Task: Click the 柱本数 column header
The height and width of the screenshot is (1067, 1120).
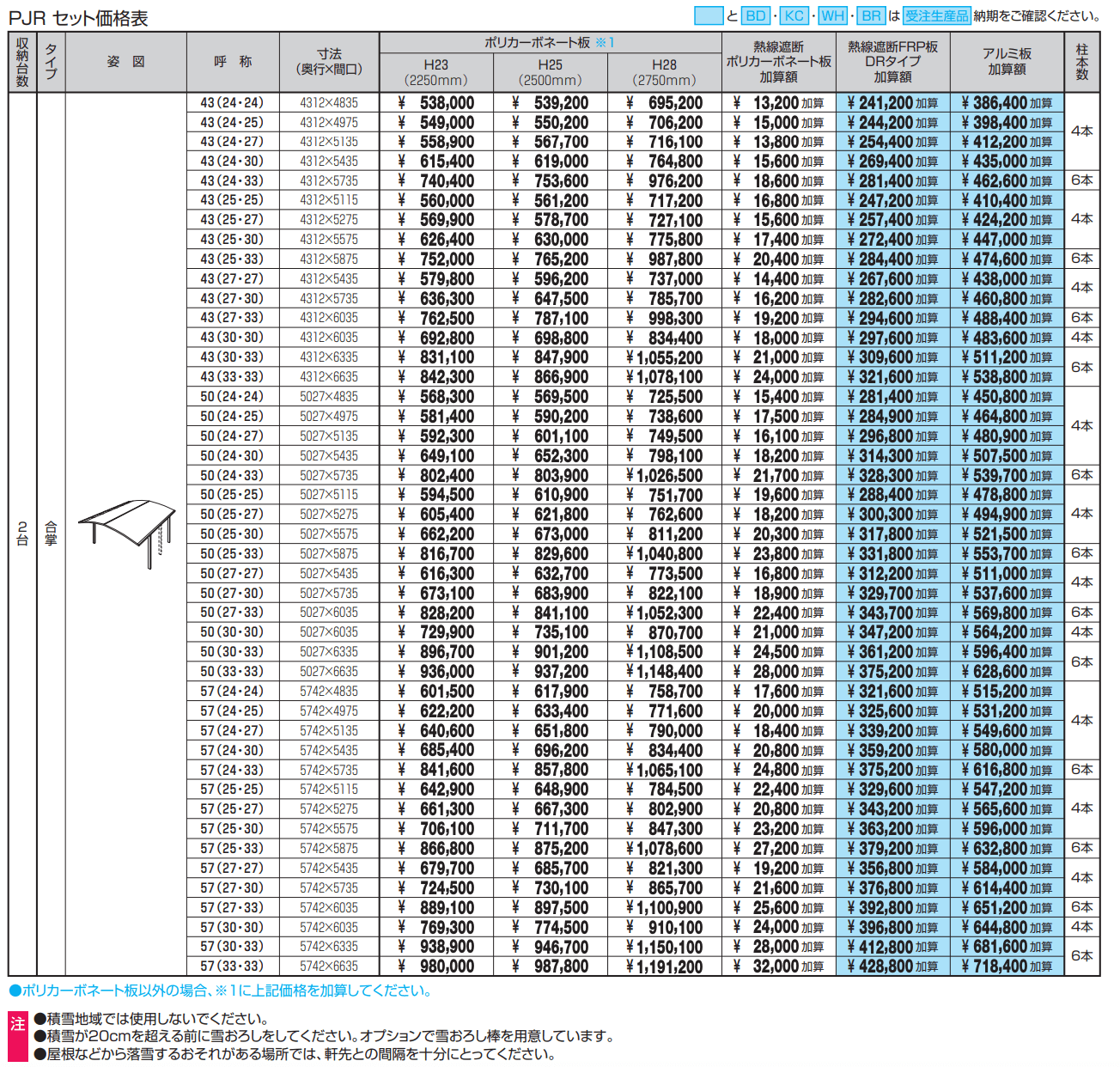Action: pyautogui.click(x=1081, y=62)
